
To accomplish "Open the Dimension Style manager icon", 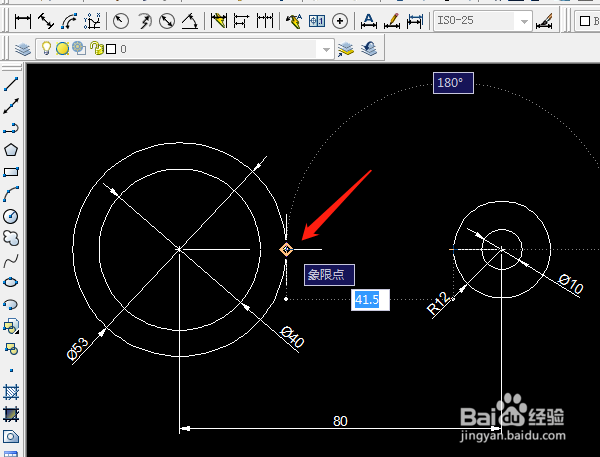I will (544, 21).
